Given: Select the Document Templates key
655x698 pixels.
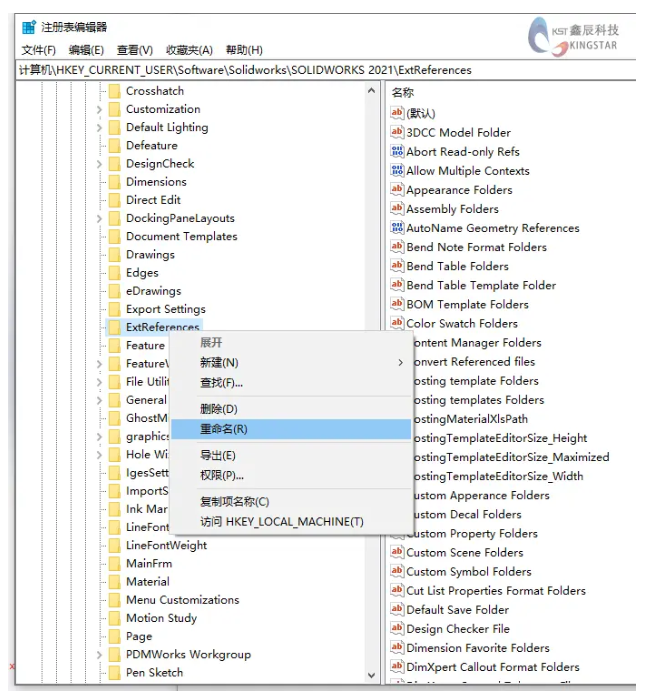Looking at the screenshot, I should click(x=182, y=236).
